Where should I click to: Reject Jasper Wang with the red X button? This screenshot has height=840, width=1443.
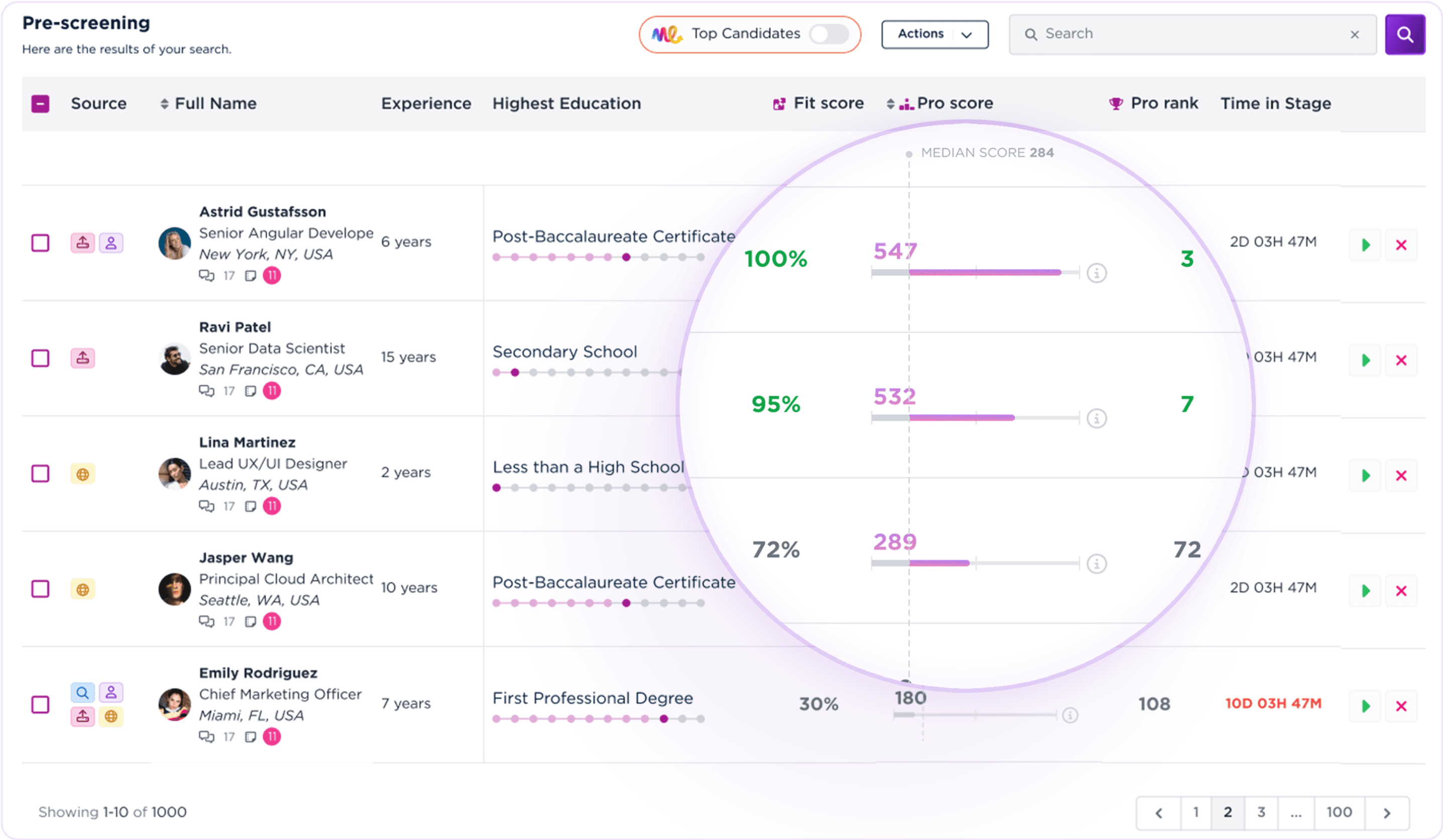point(1401,590)
